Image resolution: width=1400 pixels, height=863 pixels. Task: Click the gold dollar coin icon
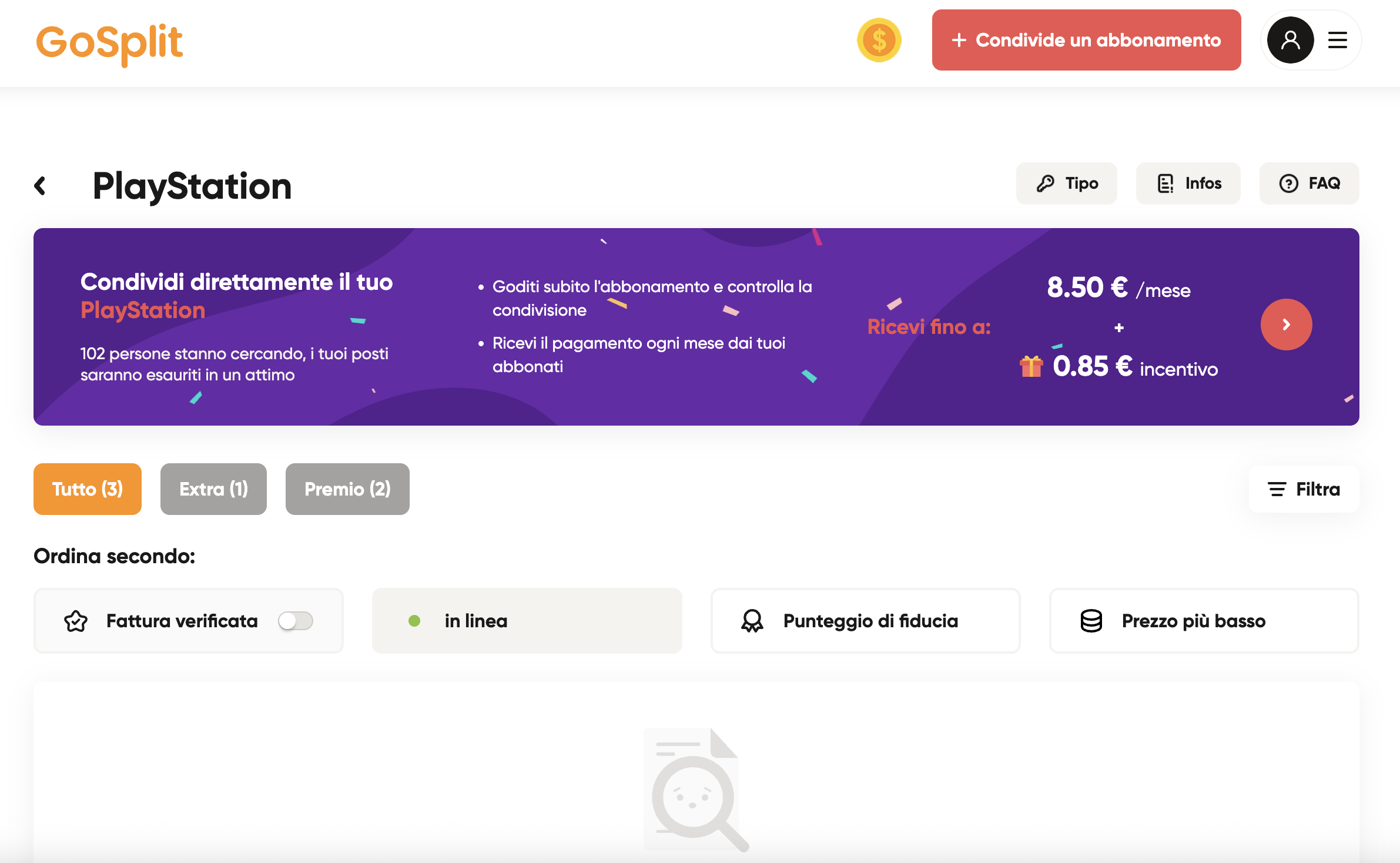click(x=879, y=40)
